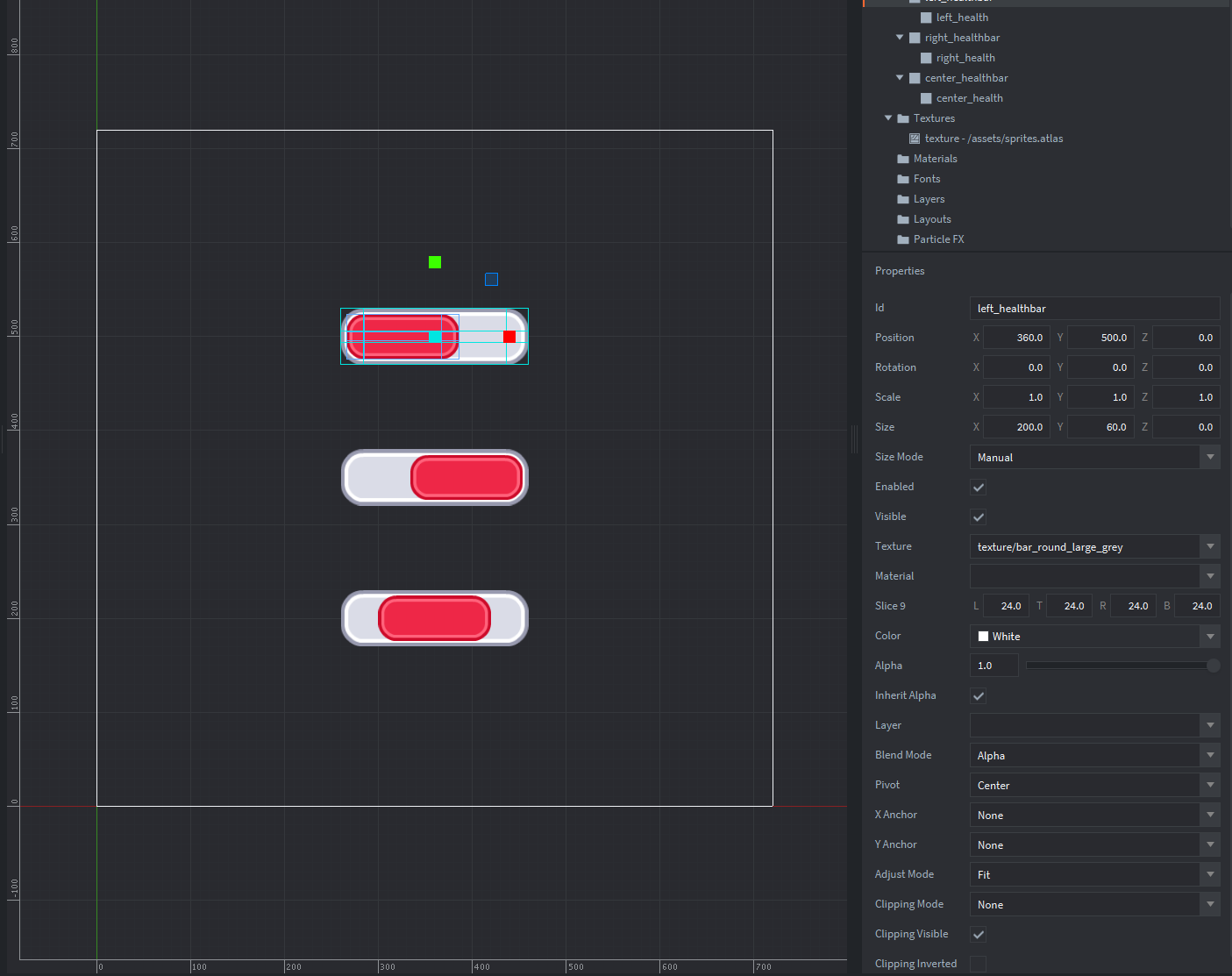Open the Clipping Mode dropdown
This screenshot has width=1232, height=976.
(1095, 904)
